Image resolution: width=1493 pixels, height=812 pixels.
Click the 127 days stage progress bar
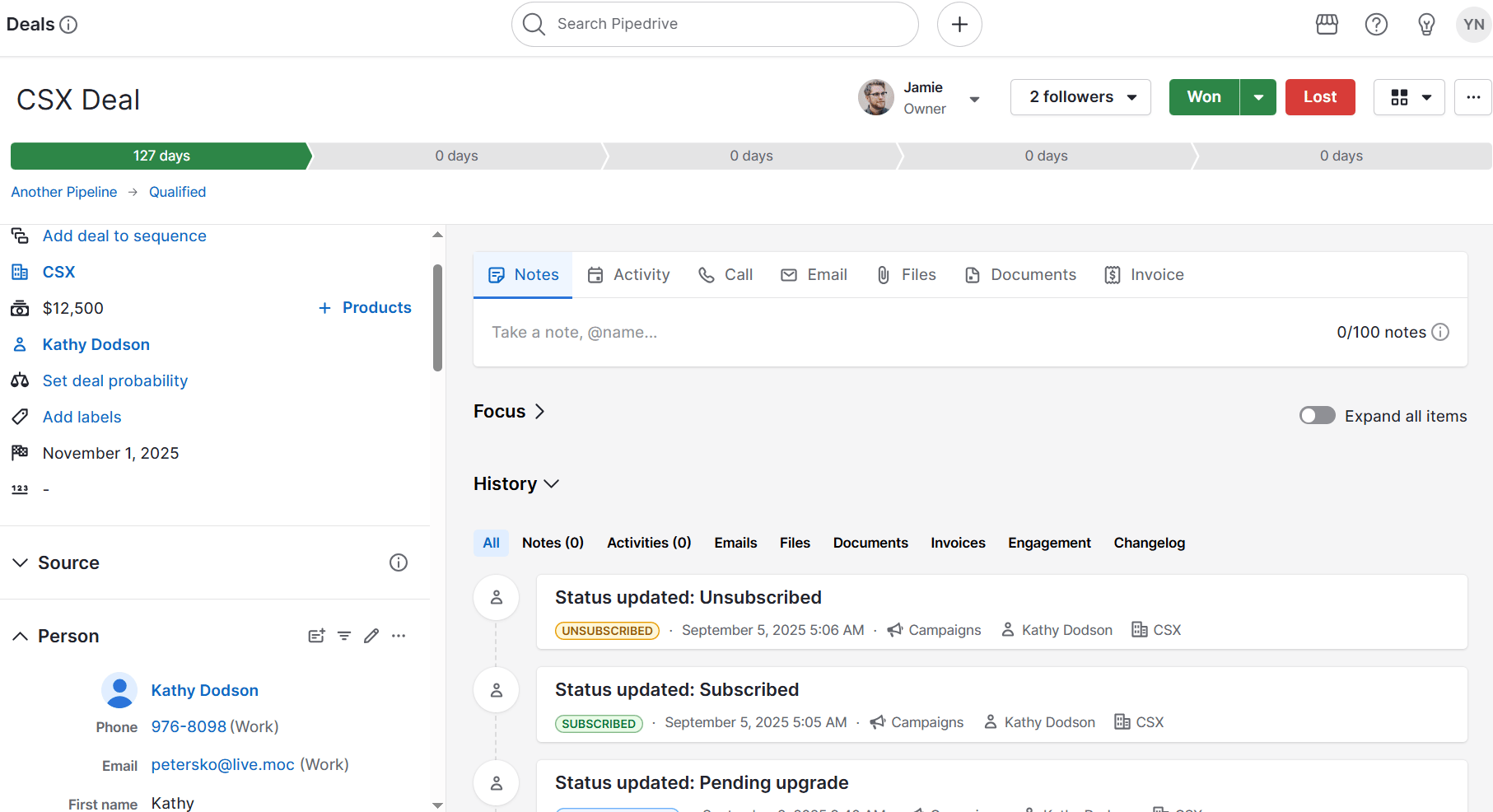point(159,156)
